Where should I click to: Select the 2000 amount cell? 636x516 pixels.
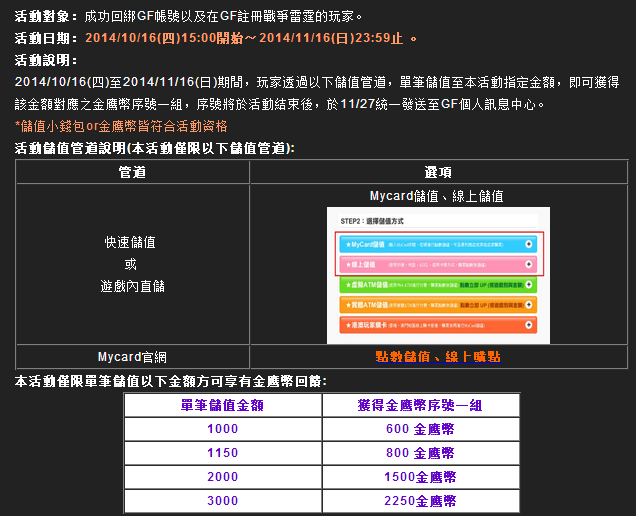(x=223, y=477)
